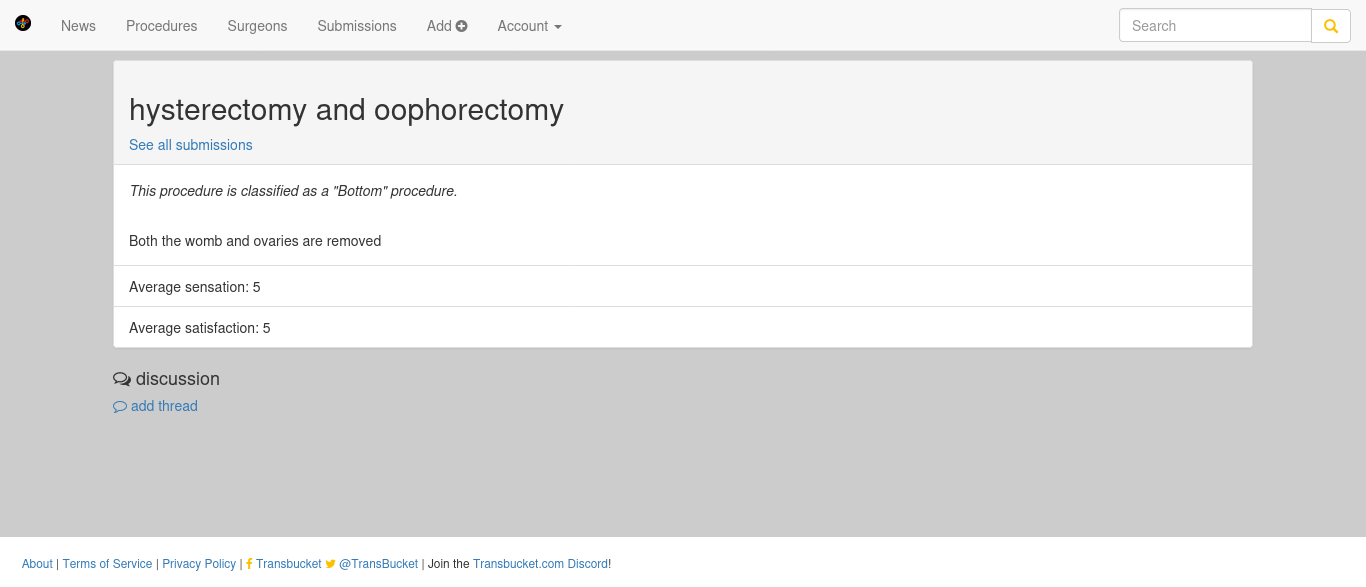This screenshot has width=1366, height=587.
Task: Click the Facebook icon in footer
Action: [249, 564]
